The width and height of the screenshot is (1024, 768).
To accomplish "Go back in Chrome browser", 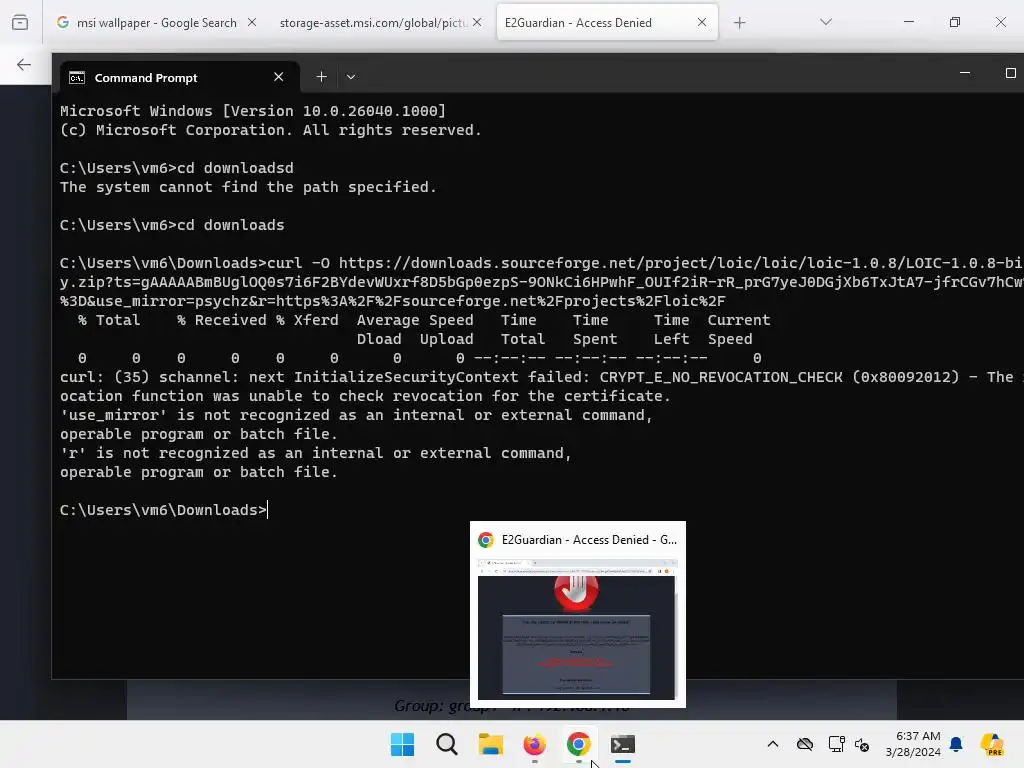I will click(24, 64).
